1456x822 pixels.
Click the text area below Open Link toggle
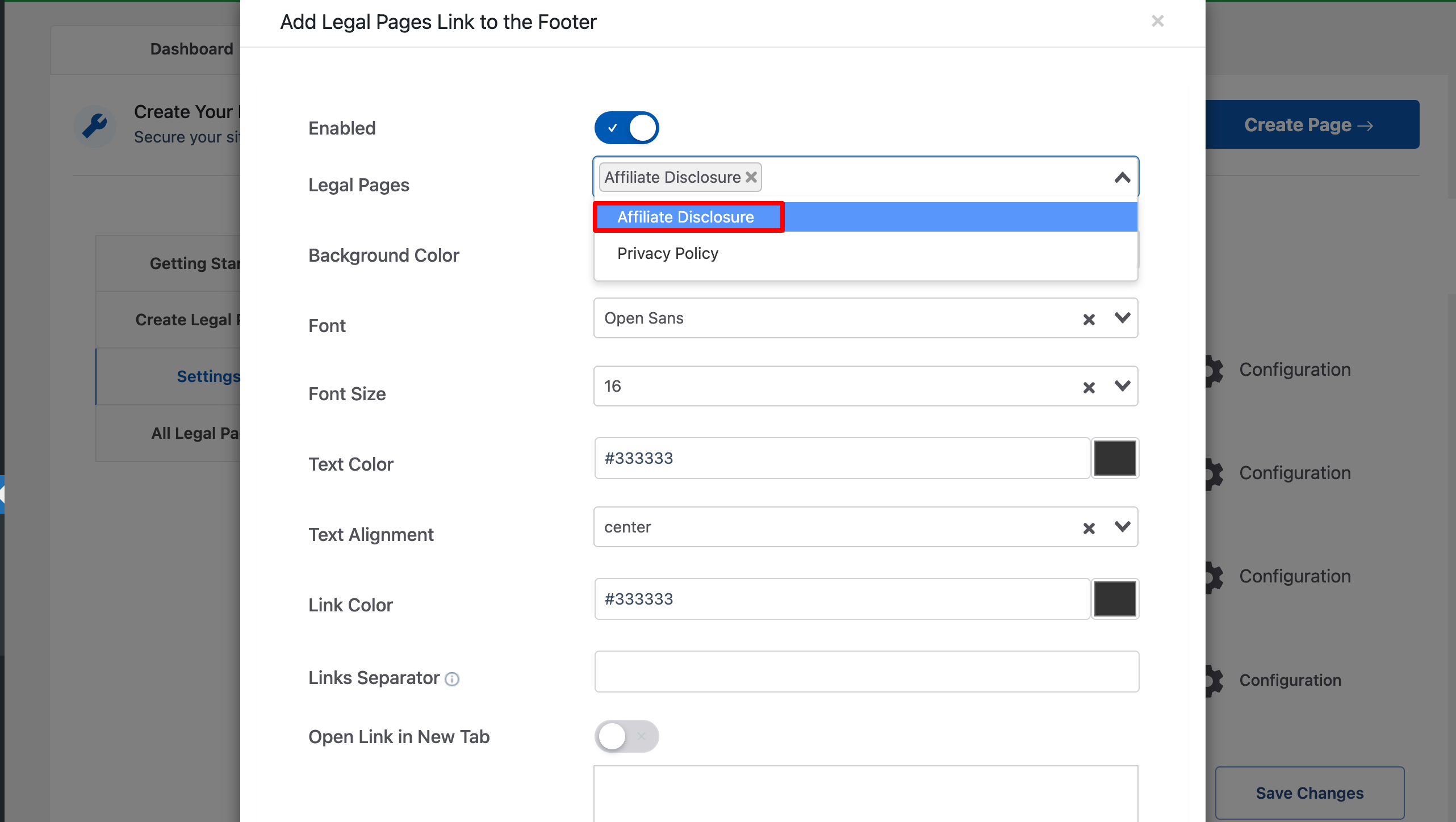pos(866,794)
